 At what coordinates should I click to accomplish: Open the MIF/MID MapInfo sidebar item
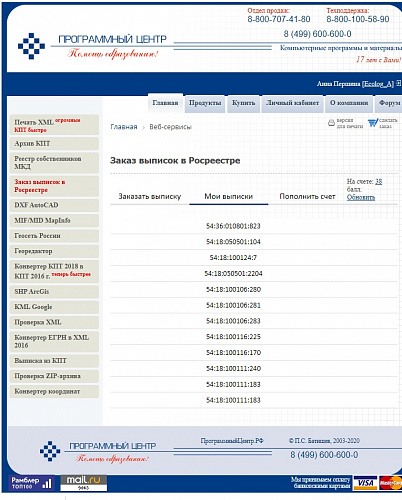54,221
